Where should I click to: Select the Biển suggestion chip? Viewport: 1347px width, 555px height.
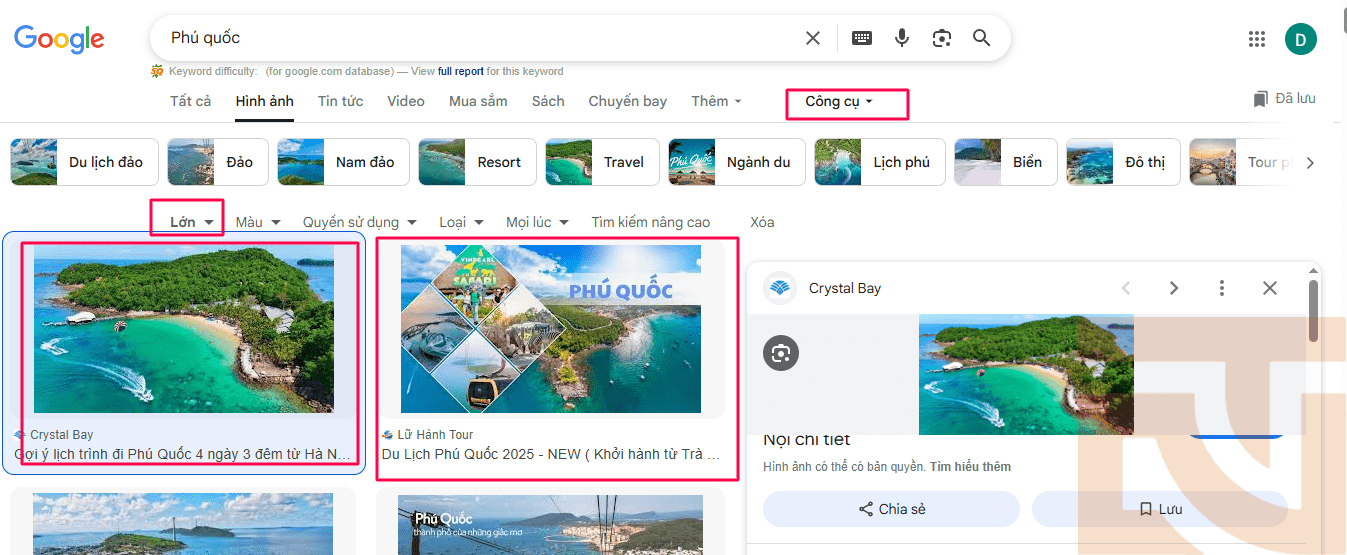[x=1005, y=162]
